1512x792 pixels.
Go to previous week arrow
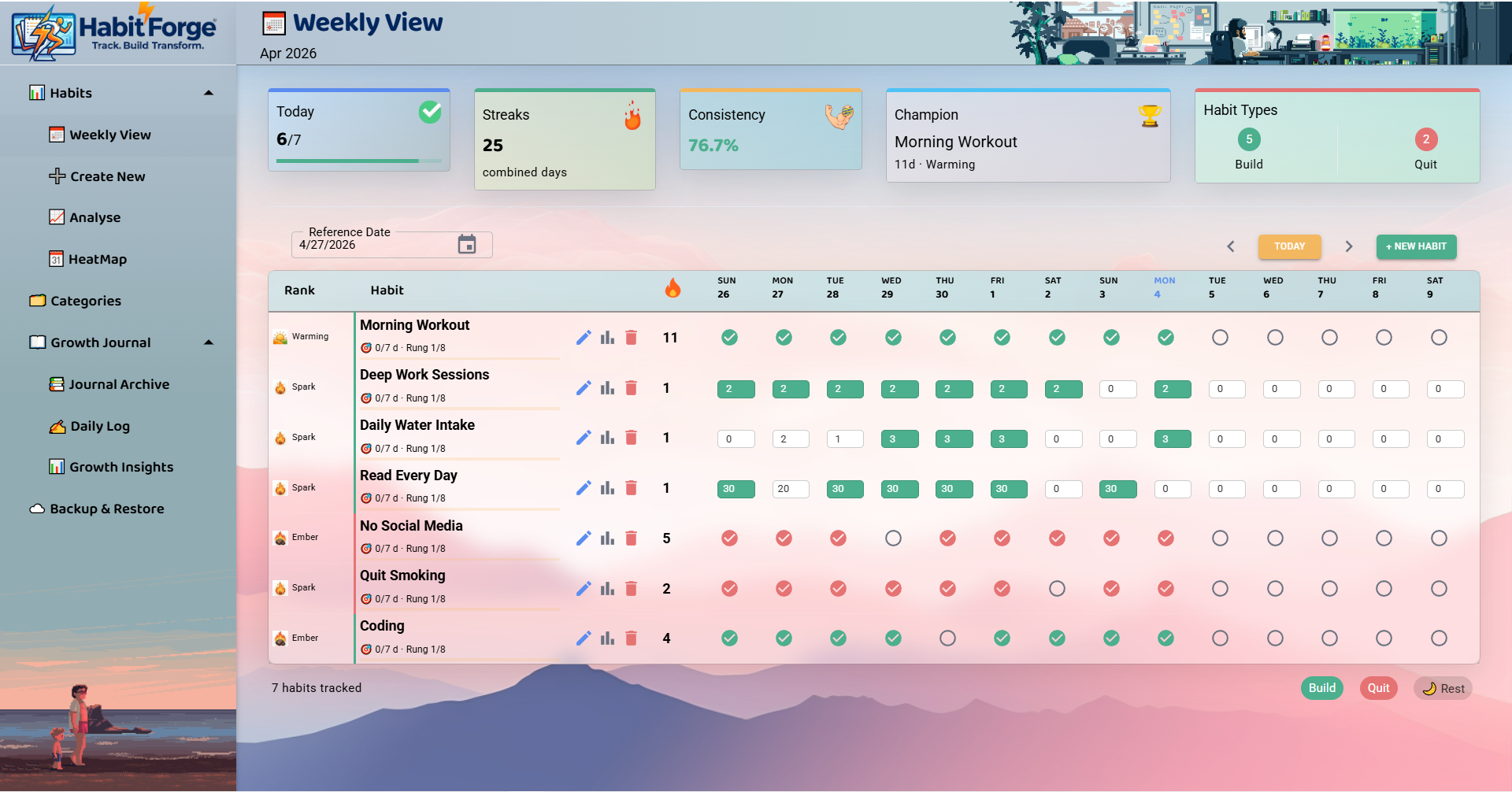(1231, 246)
